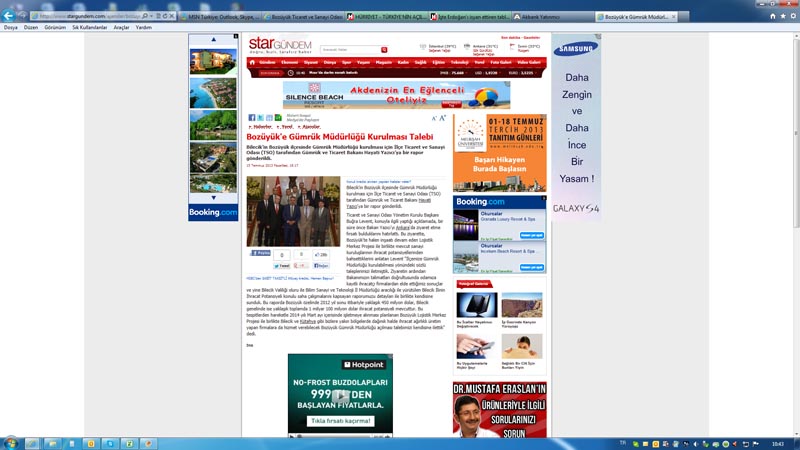Share article on Facebook icon
The image size is (800, 450).
pos(252,118)
